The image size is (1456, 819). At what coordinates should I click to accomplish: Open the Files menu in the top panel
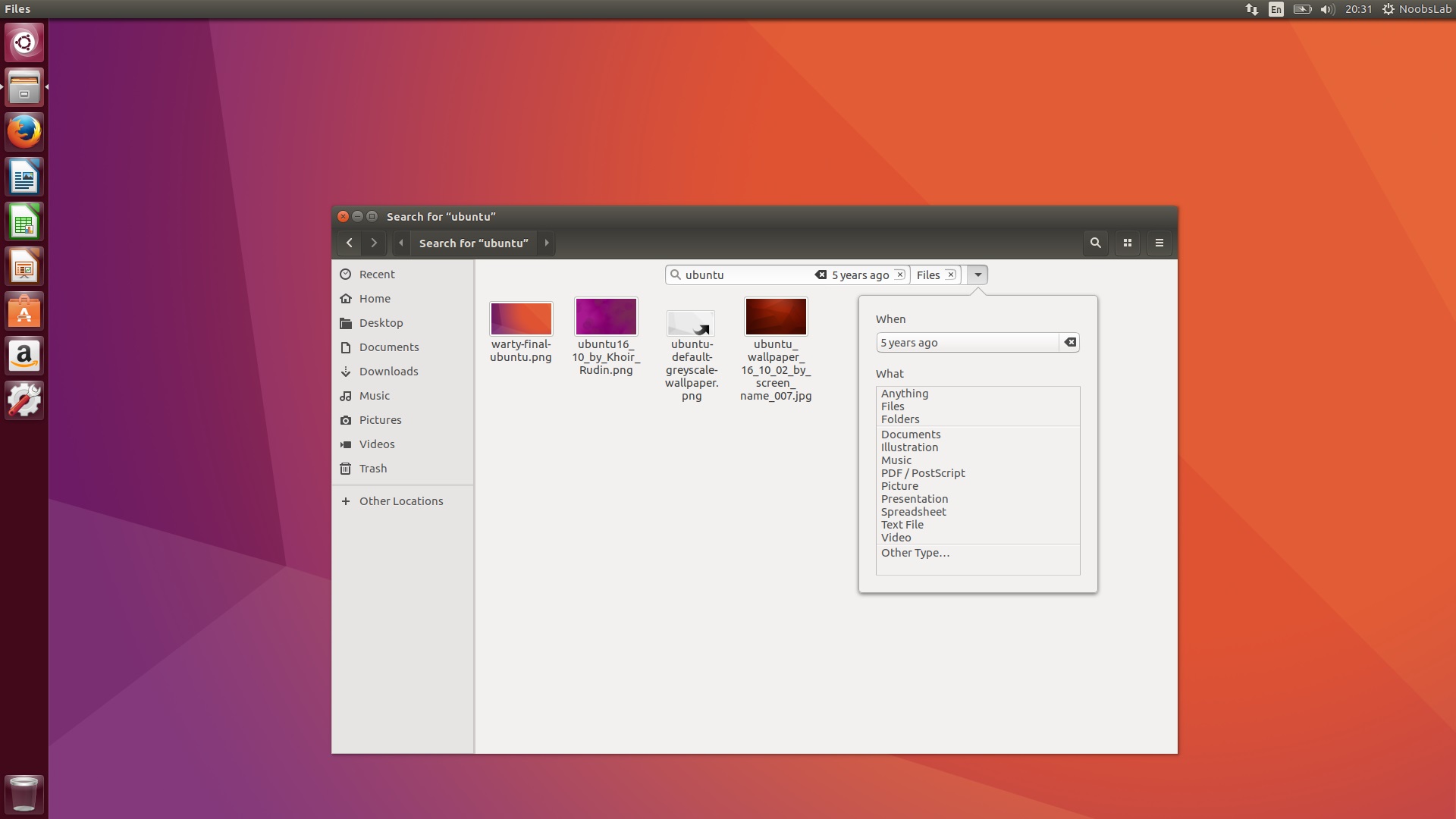(17, 9)
